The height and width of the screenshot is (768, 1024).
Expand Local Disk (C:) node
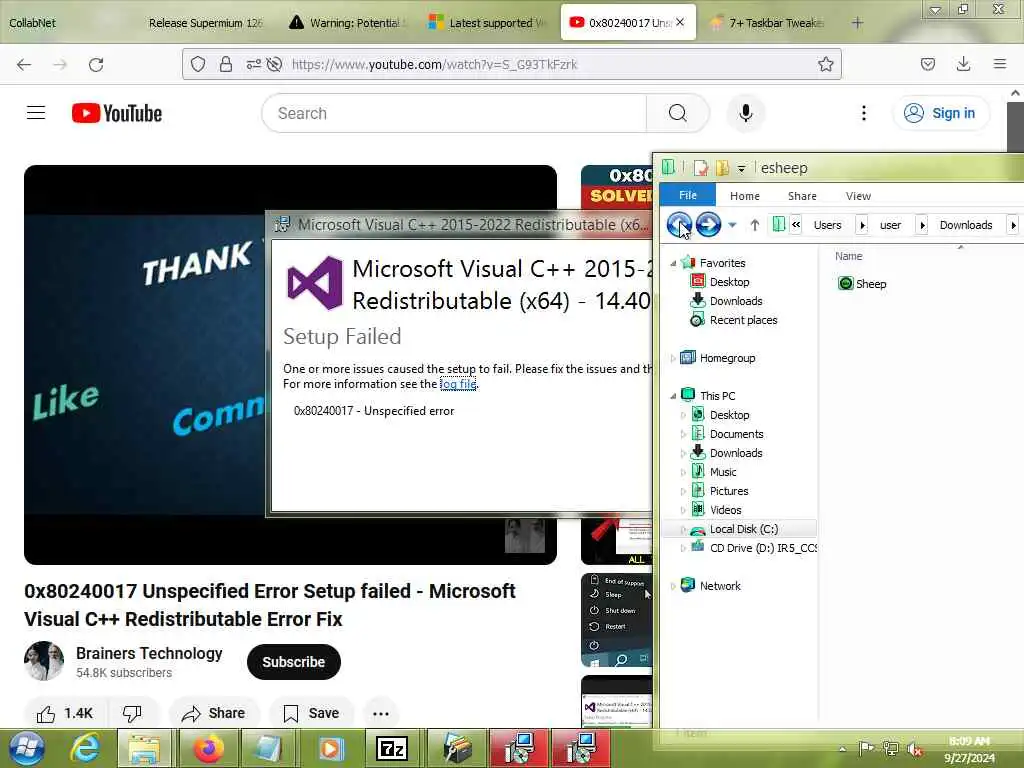tap(683, 530)
